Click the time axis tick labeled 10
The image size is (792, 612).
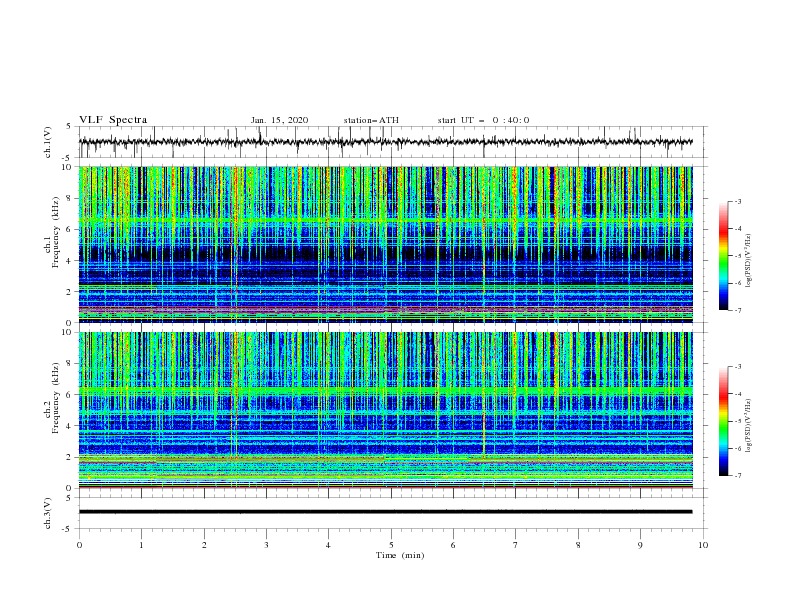point(703,545)
